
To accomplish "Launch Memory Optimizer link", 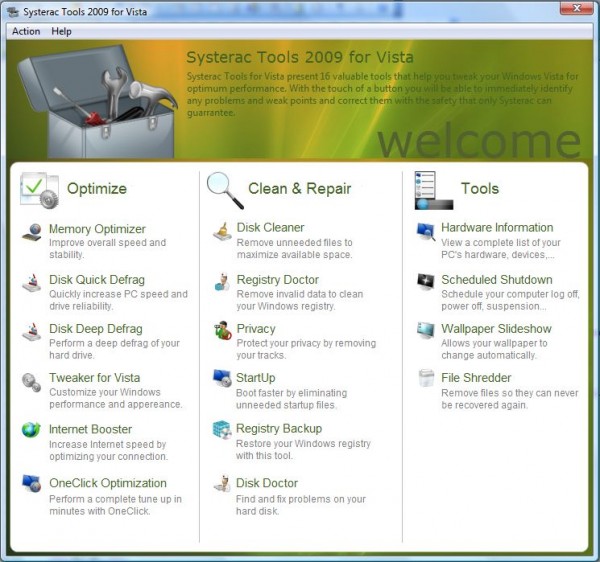I will coord(97,229).
